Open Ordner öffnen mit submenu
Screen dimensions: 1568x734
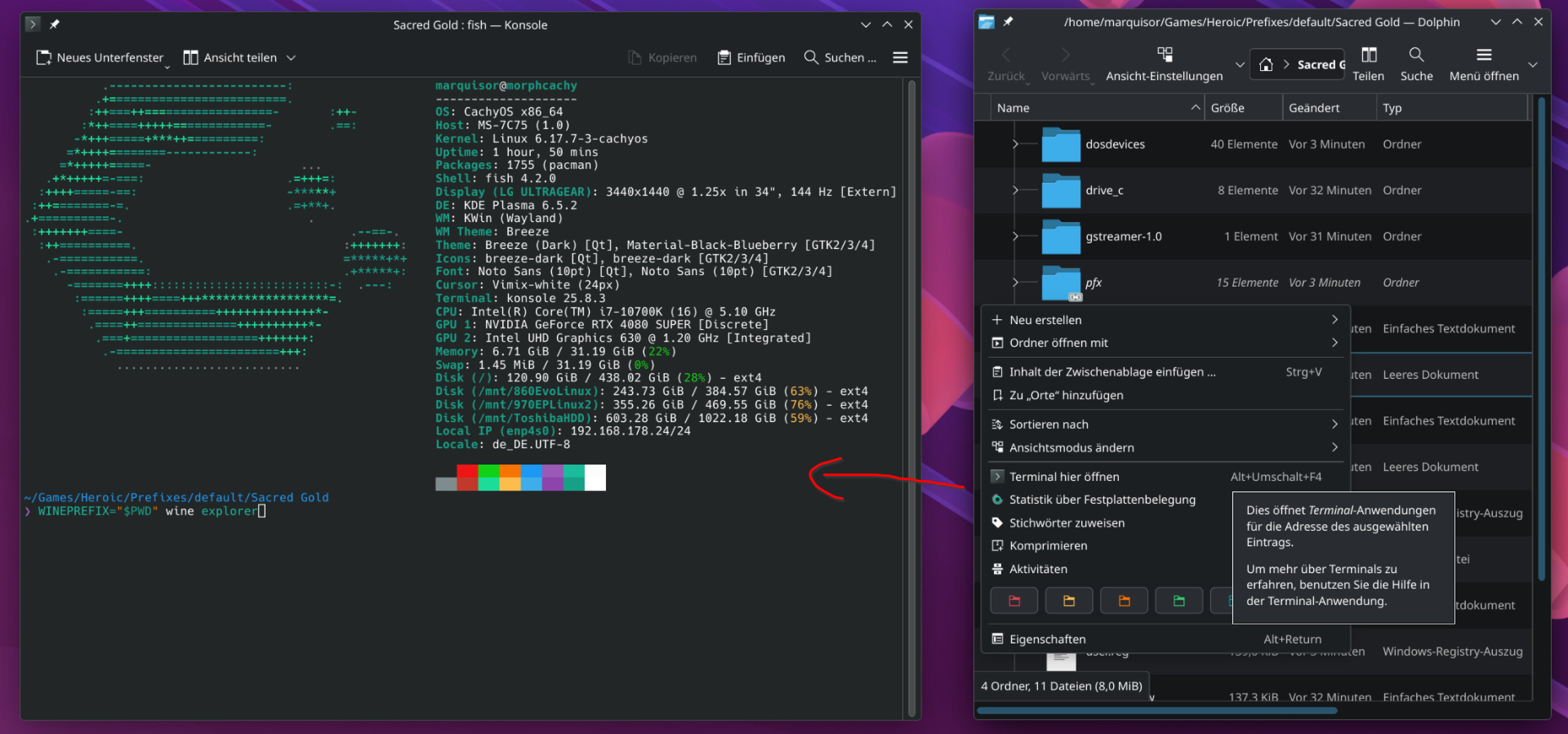point(1165,343)
